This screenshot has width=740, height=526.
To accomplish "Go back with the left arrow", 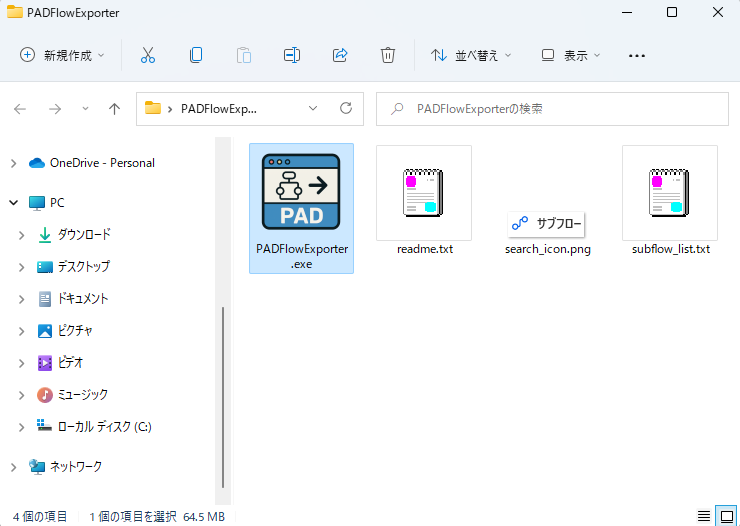I will tap(20, 109).
